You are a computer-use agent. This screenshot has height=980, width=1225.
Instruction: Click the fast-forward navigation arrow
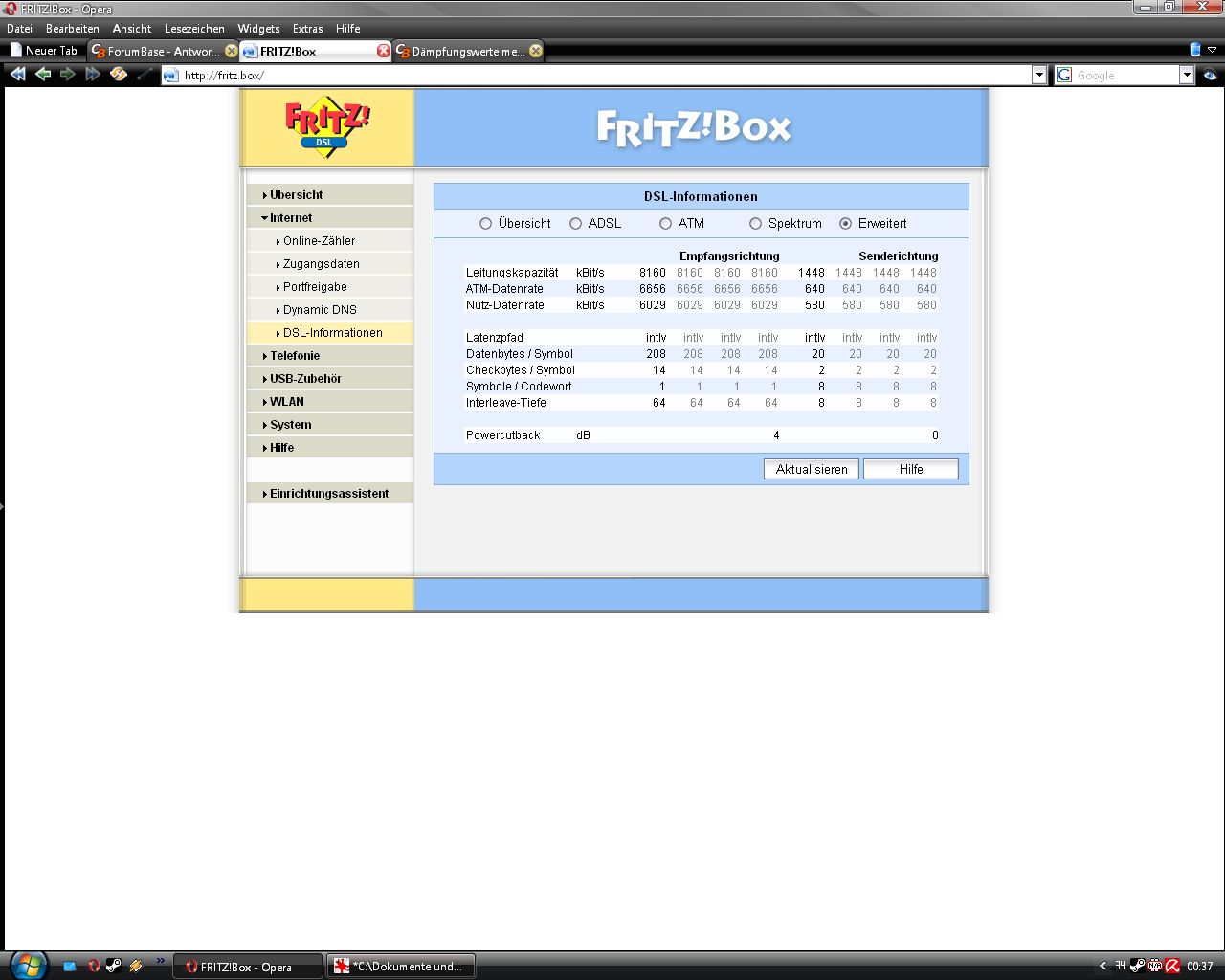coord(93,74)
